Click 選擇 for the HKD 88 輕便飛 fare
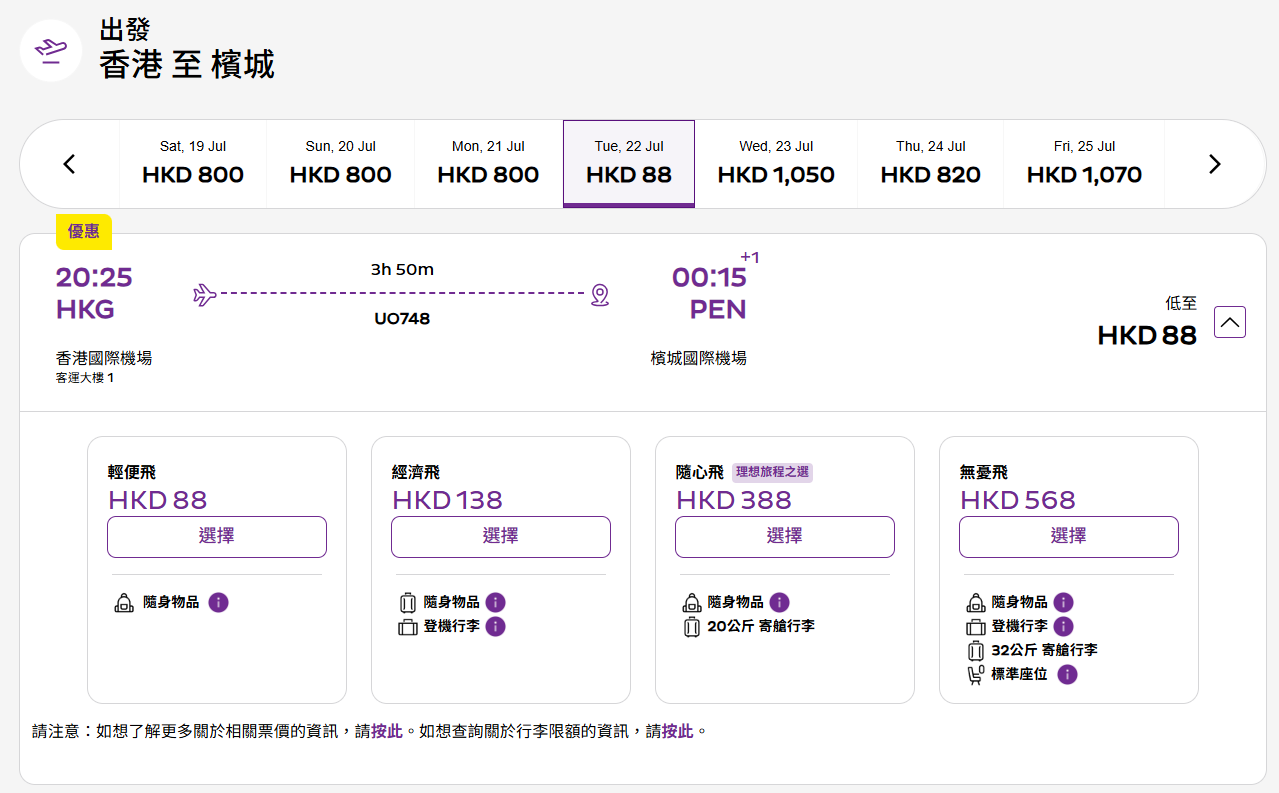The width and height of the screenshot is (1279, 793). pos(216,536)
